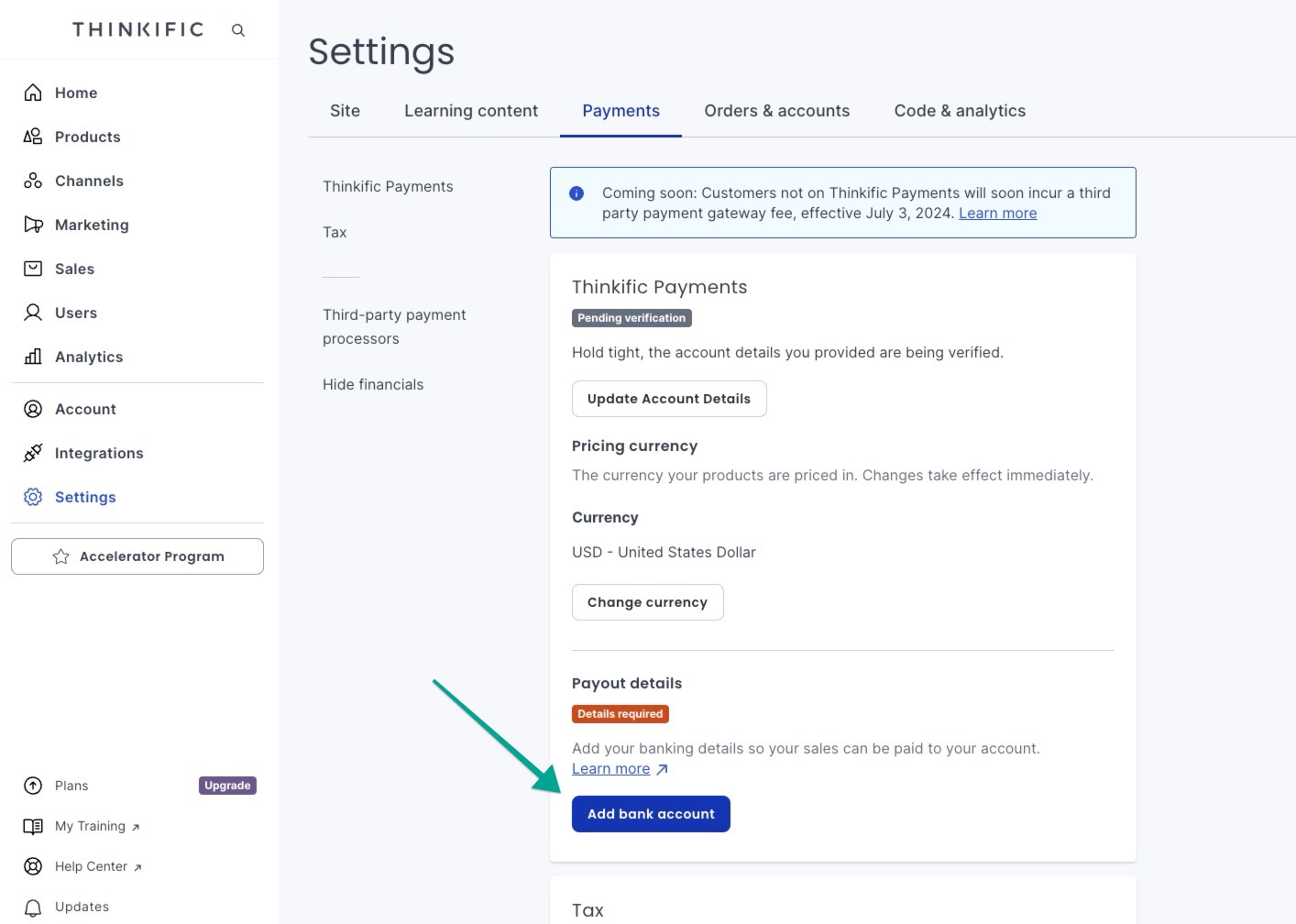The image size is (1296, 924).
Task: Click the Pricing currency heading
Action: pos(634,445)
